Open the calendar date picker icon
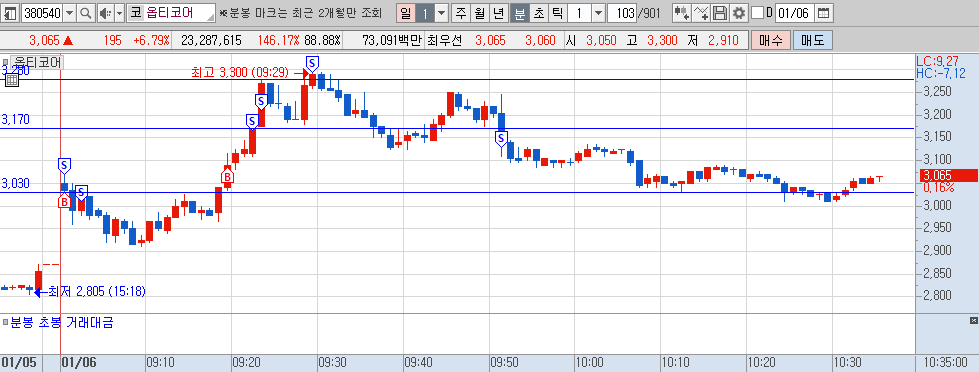This screenshot has width=979, height=372. 824,12
